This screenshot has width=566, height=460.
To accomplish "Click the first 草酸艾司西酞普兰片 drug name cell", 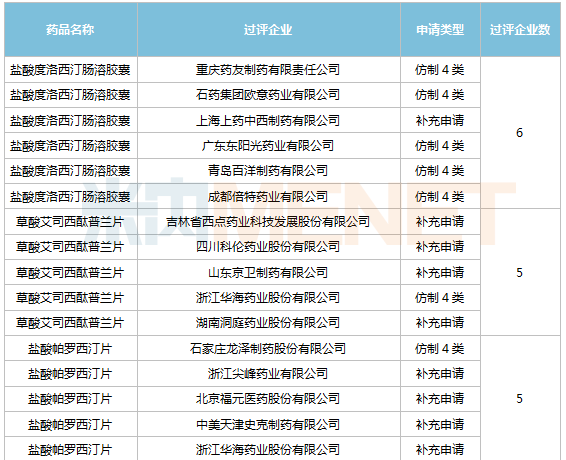I will coord(71,222).
